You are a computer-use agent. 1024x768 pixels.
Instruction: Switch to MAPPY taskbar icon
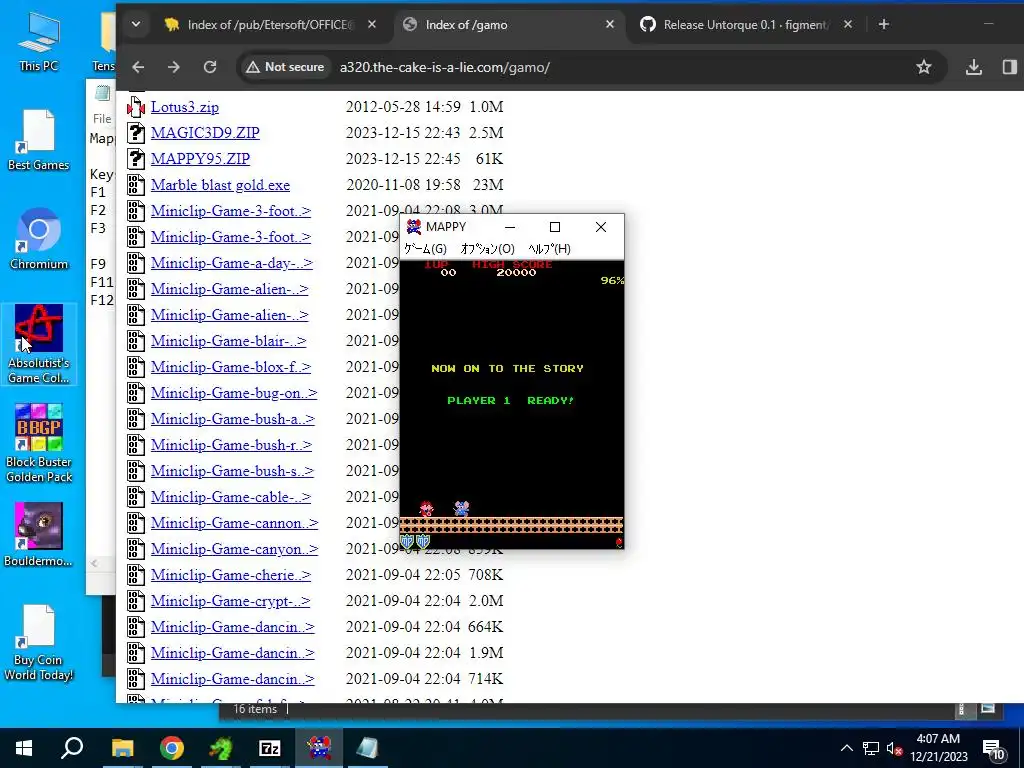tap(319, 748)
